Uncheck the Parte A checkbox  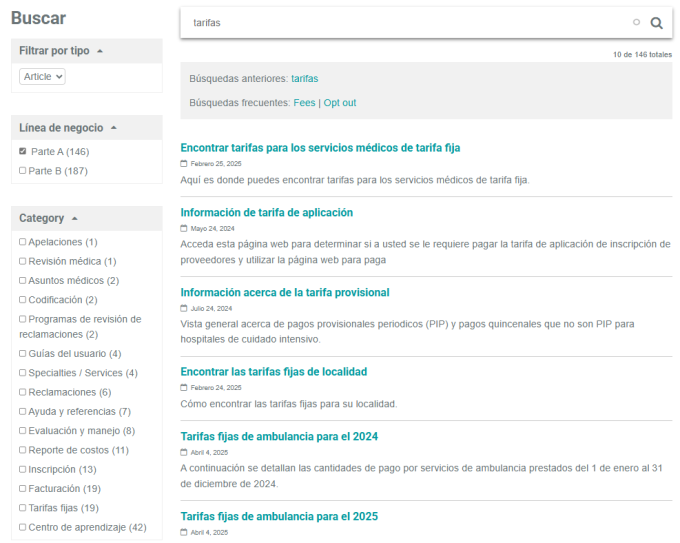click(23, 151)
